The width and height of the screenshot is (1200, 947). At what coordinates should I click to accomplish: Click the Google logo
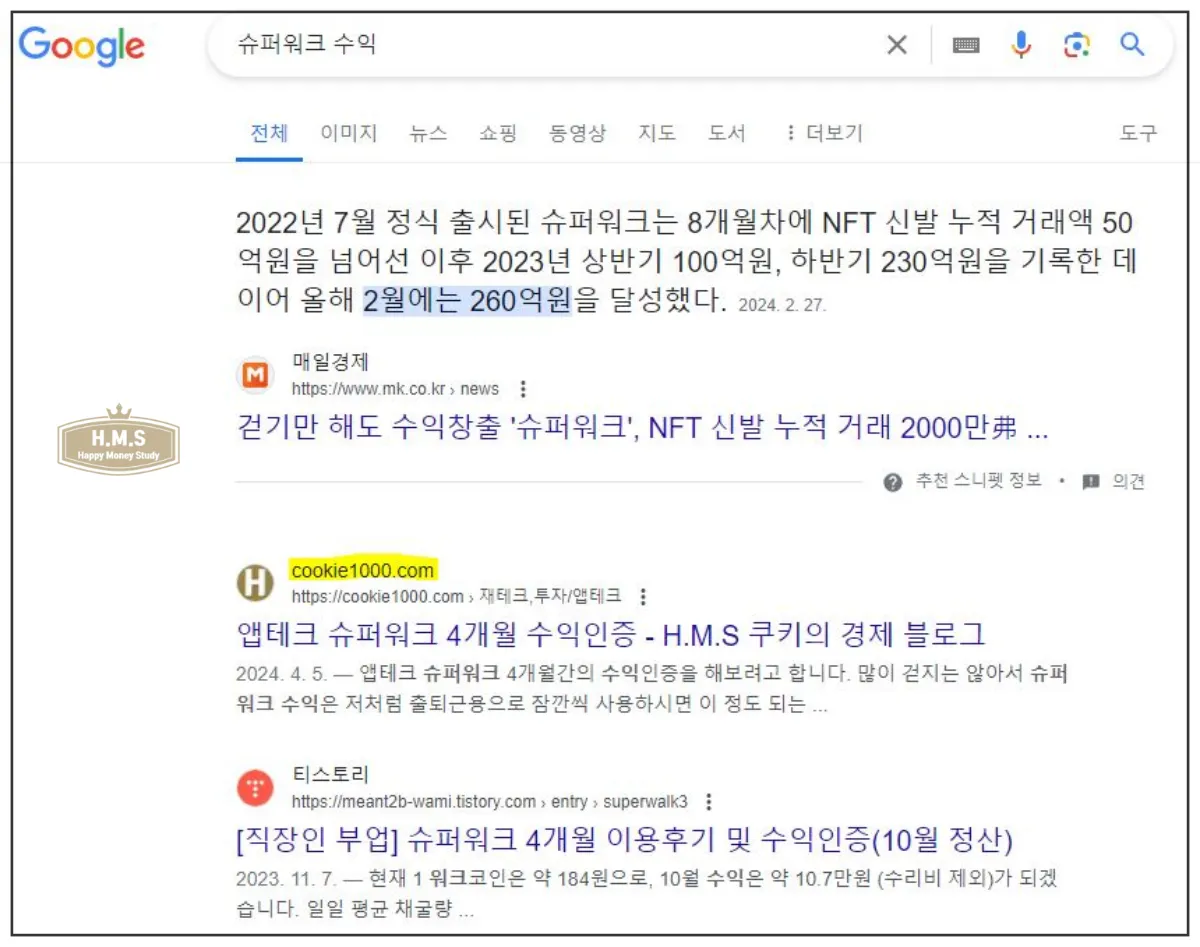(x=82, y=46)
